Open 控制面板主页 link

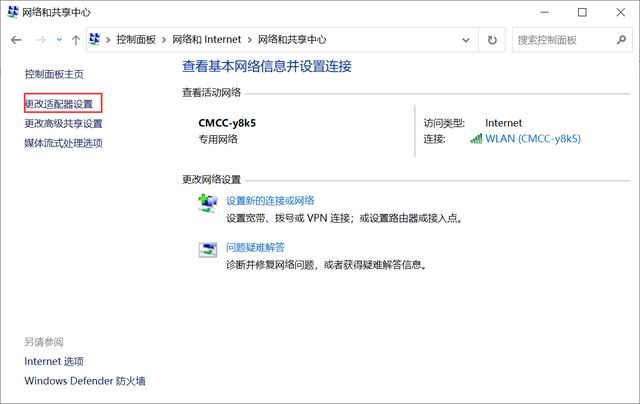[x=54, y=74]
